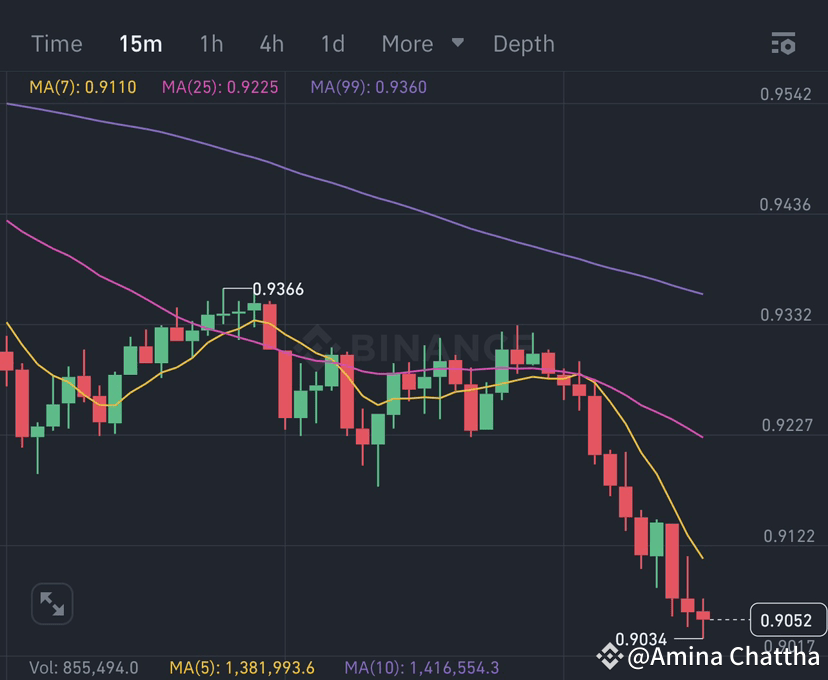The image size is (828, 680).
Task: Switch to the Depth view tab
Action: point(523,43)
